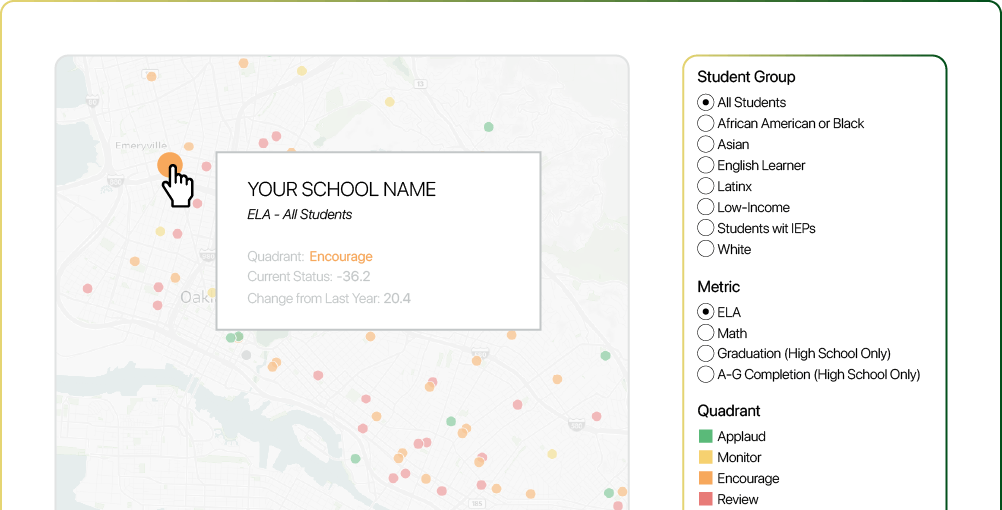Select Students with IEPs option

coord(706,228)
